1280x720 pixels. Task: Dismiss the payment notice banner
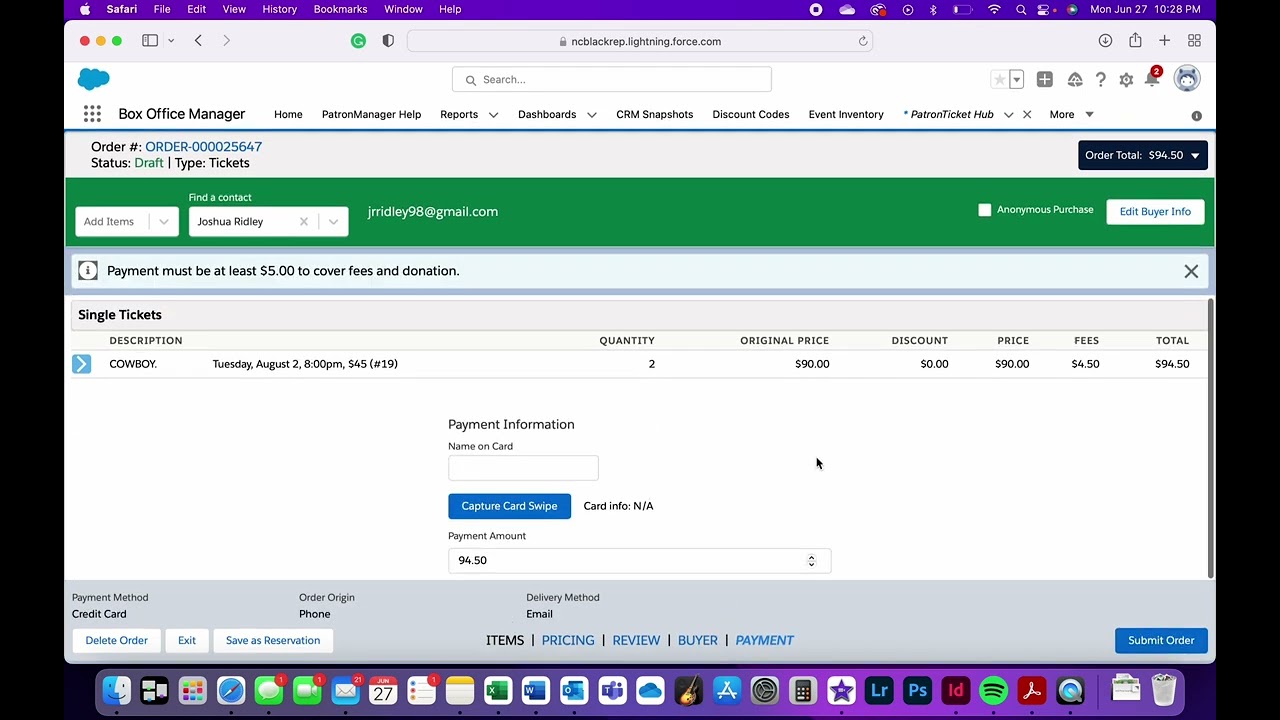click(x=1191, y=271)
